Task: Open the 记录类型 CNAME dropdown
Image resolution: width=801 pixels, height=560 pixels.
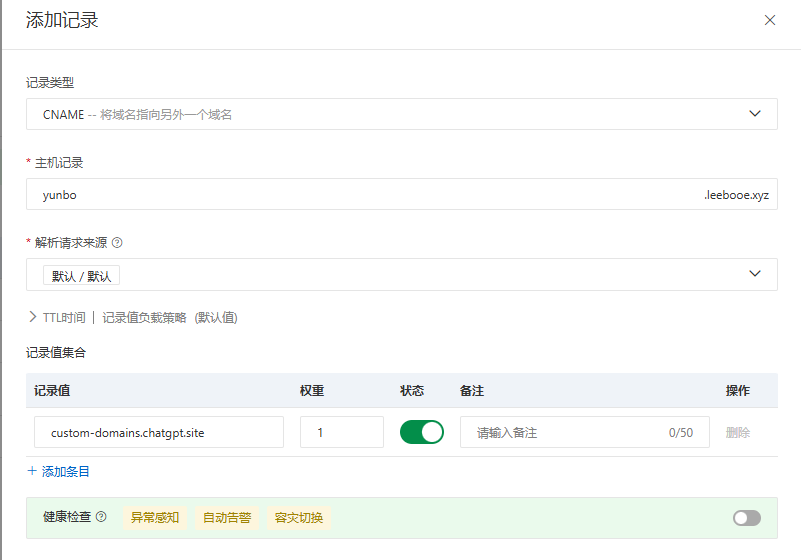Action: [402, 114]
